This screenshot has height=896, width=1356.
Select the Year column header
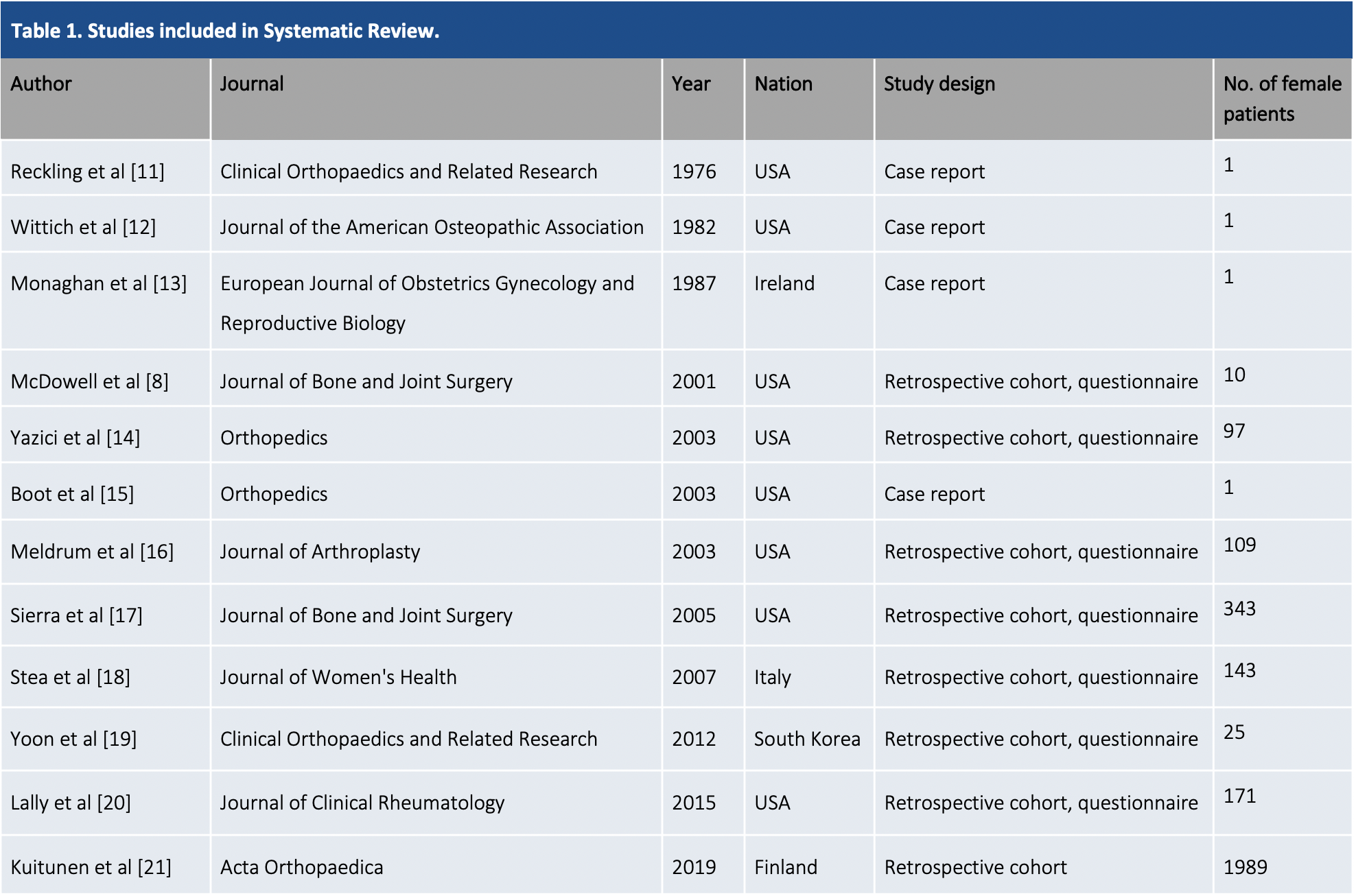point(691,84)
